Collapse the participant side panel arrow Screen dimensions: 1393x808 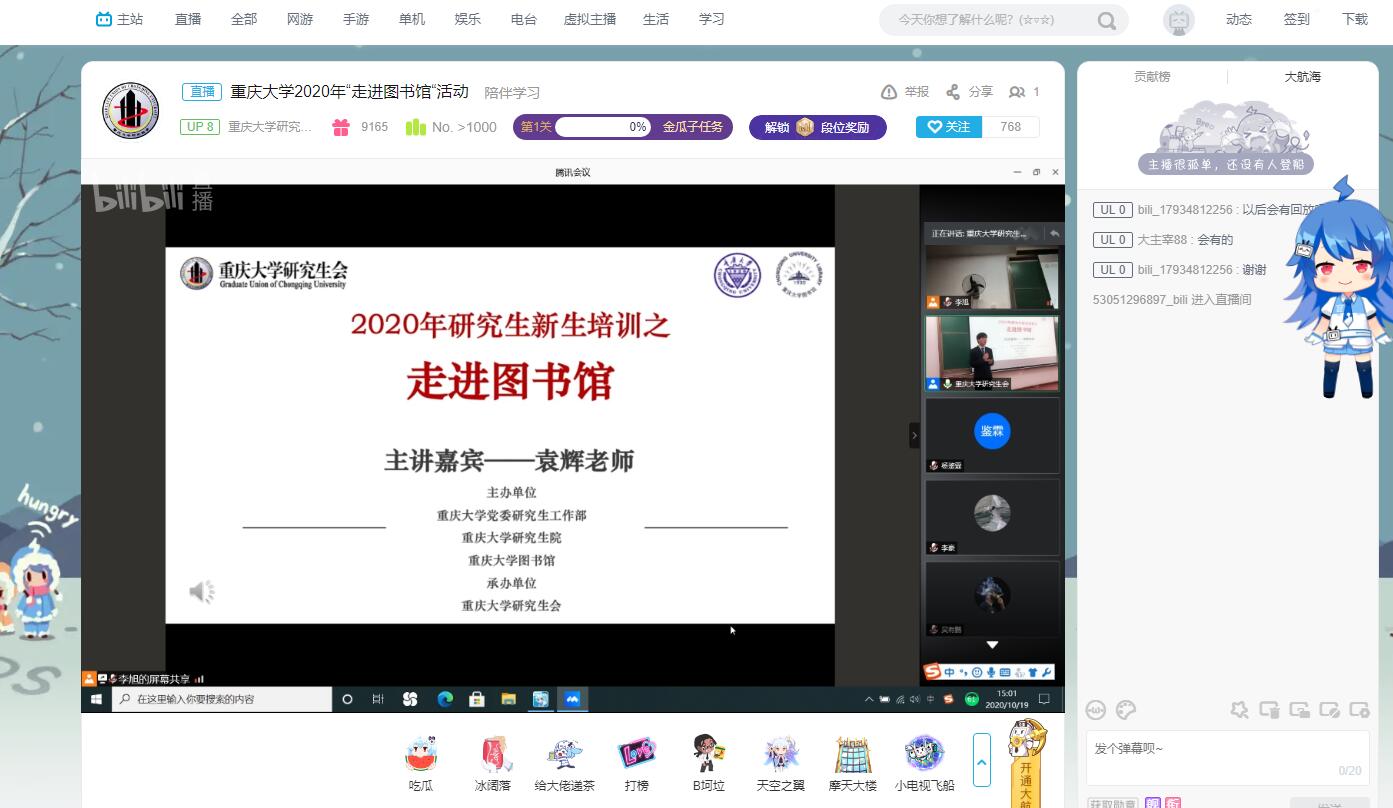(914, 435)
